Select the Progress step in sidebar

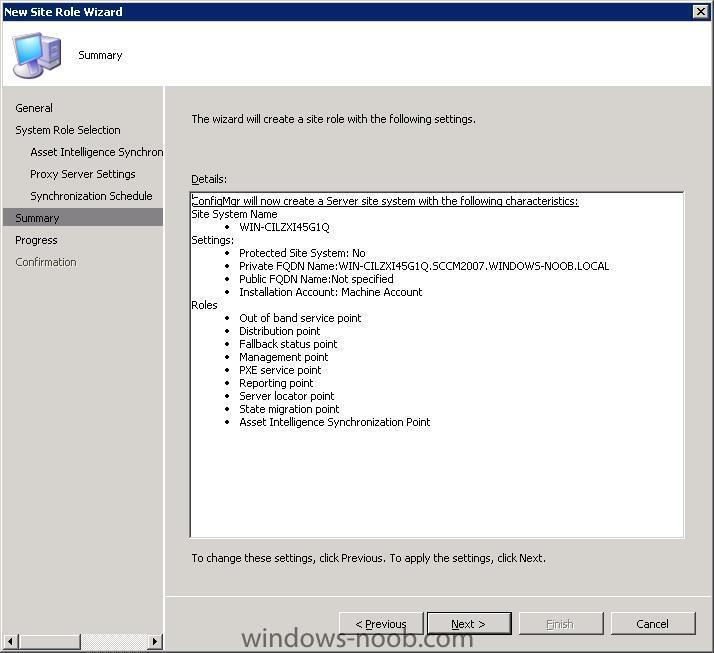(x=36, y=240)
